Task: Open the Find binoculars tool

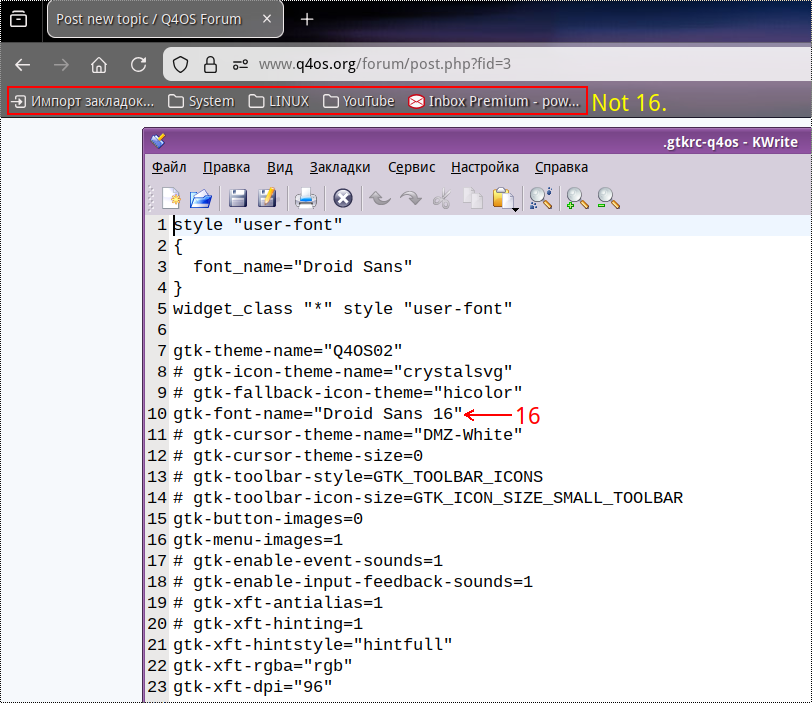Action: tap(541, 198)
